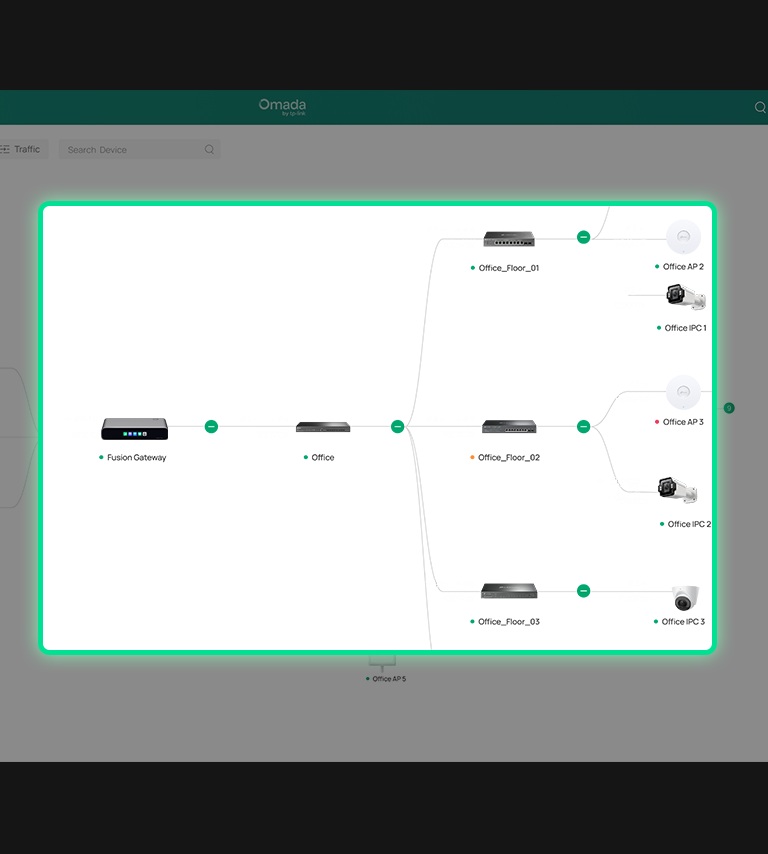This screenshot has width=768, height=854.
Task: Click the Office IPC 3 label
Action: pyautogui.click(x=683, y=621)
